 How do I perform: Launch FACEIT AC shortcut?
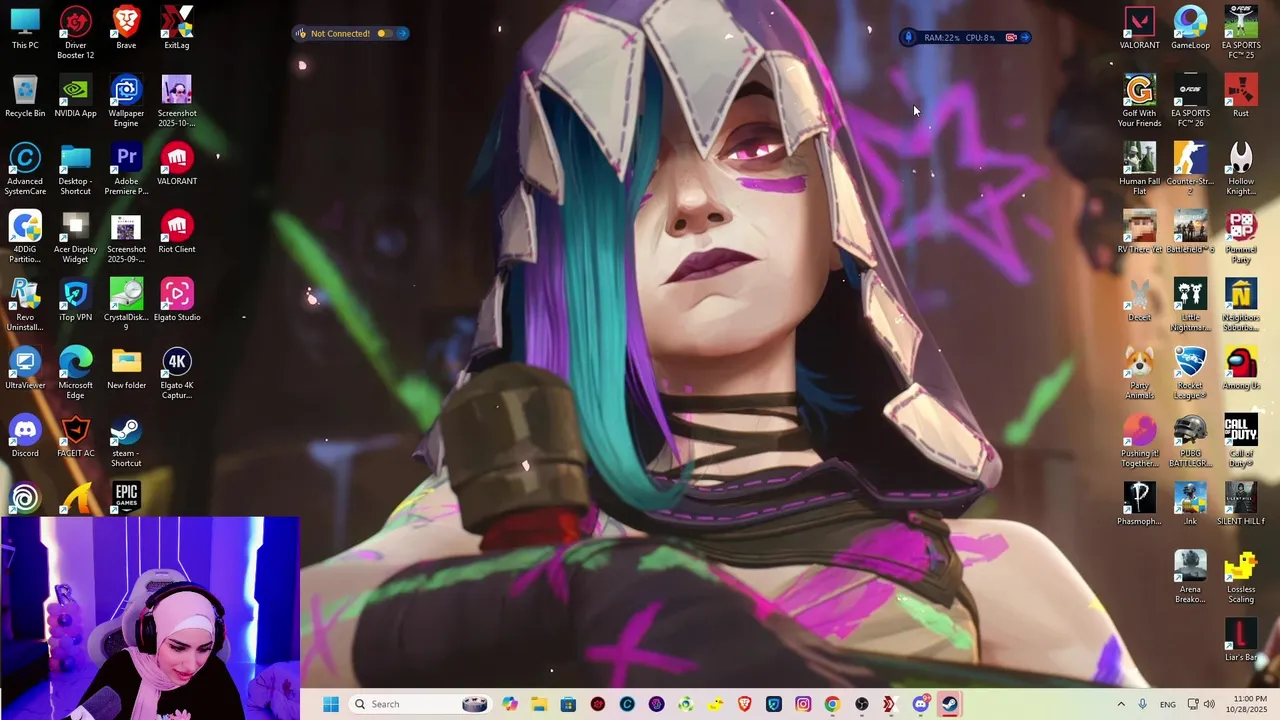(x=76, y=436)
